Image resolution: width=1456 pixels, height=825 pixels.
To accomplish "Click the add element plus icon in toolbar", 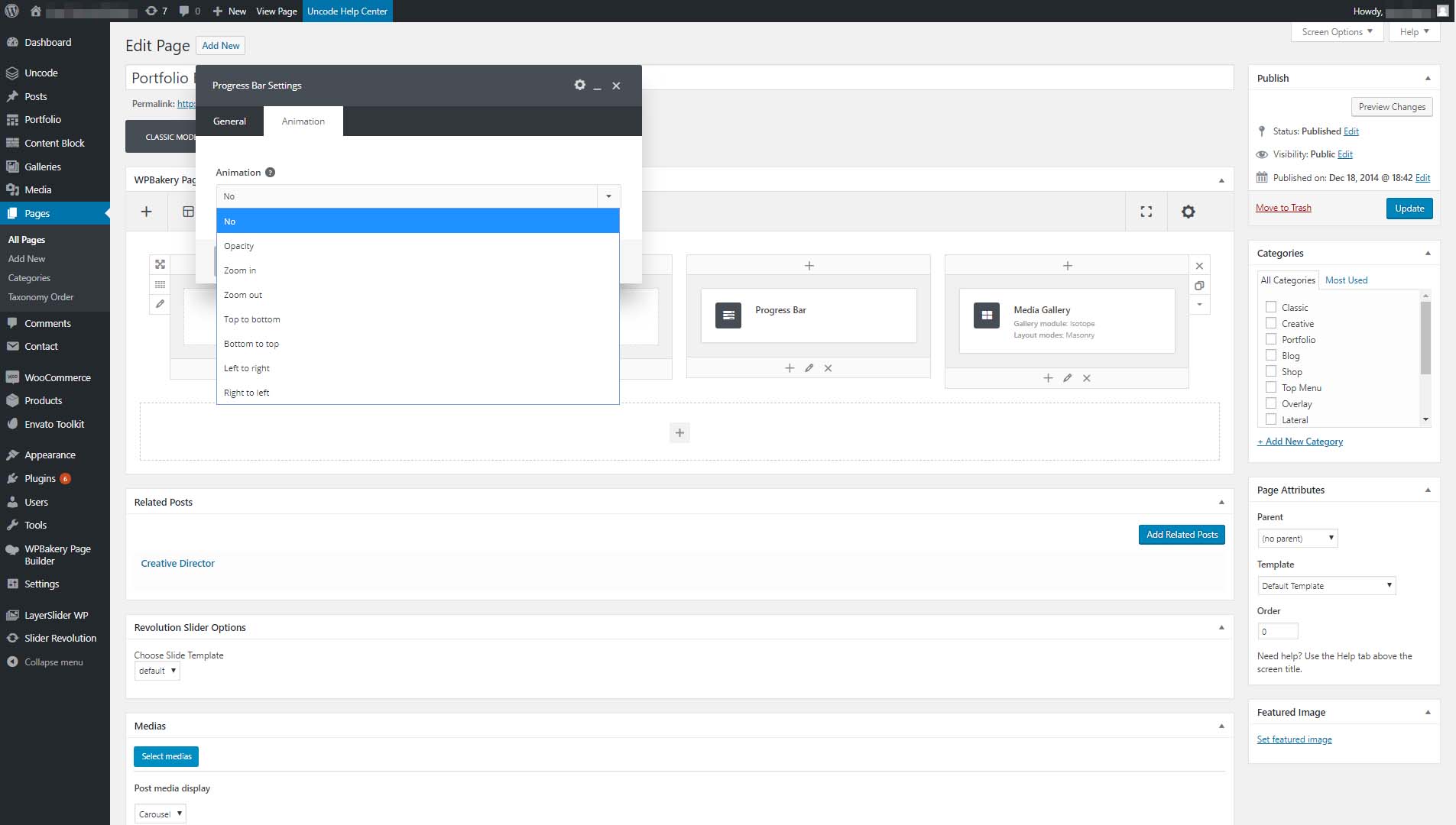I will click(x=146, y=212).
